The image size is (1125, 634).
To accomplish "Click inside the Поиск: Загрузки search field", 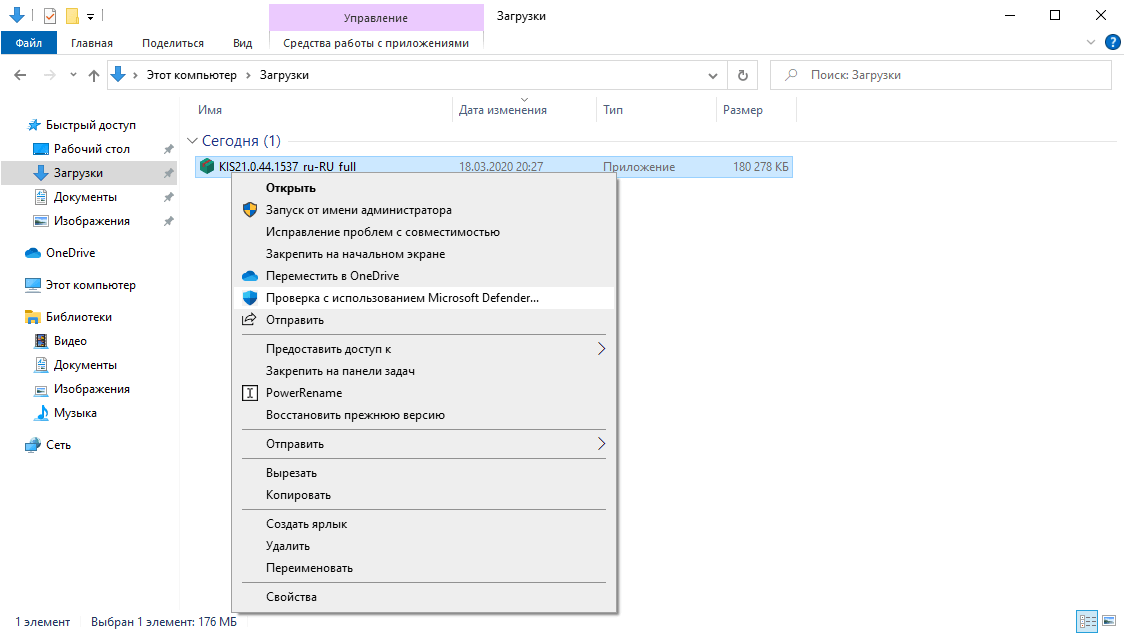I will click(x=940, y=74).
